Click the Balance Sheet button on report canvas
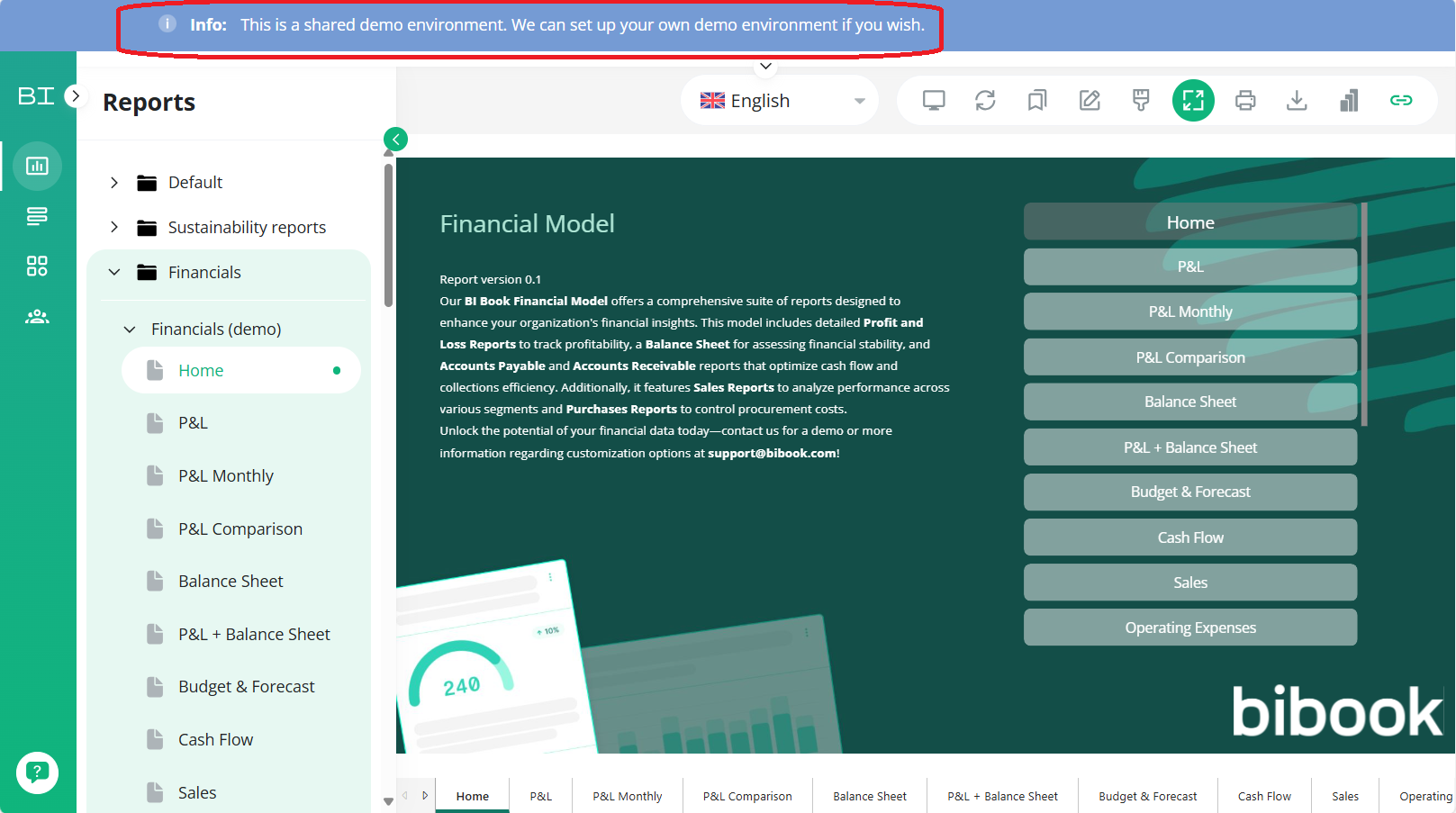The image size is (1456, 813). [x=1190, y=402]
